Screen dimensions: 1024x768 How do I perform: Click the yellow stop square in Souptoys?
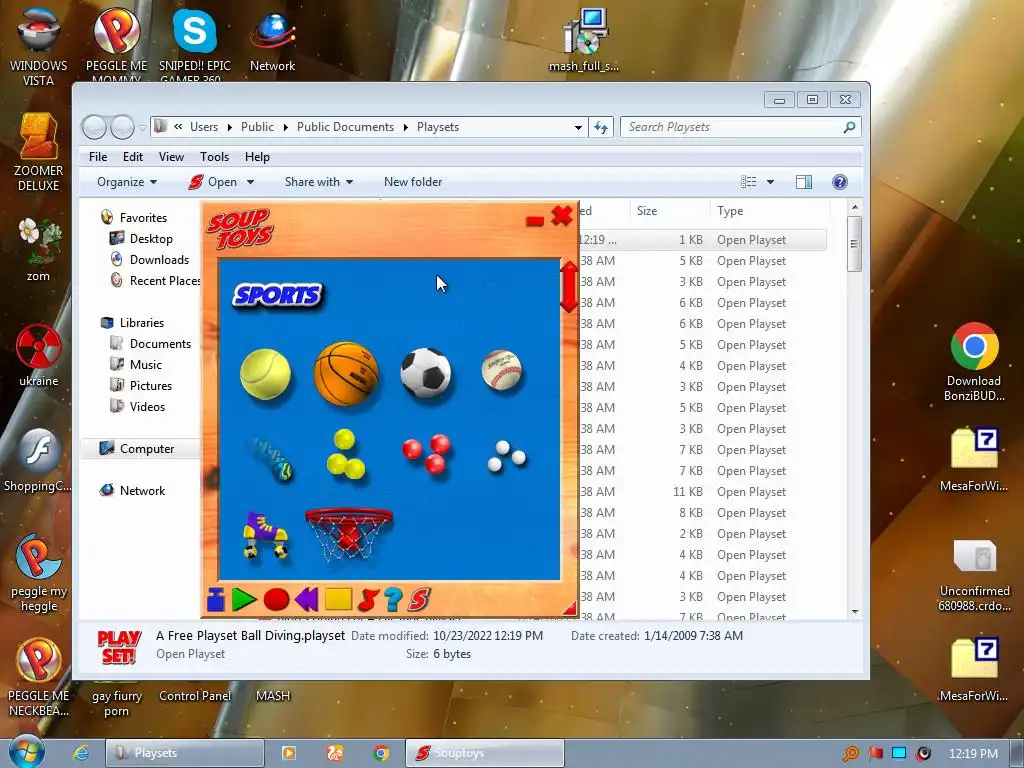pyautogui.click(x=338, y=599)
